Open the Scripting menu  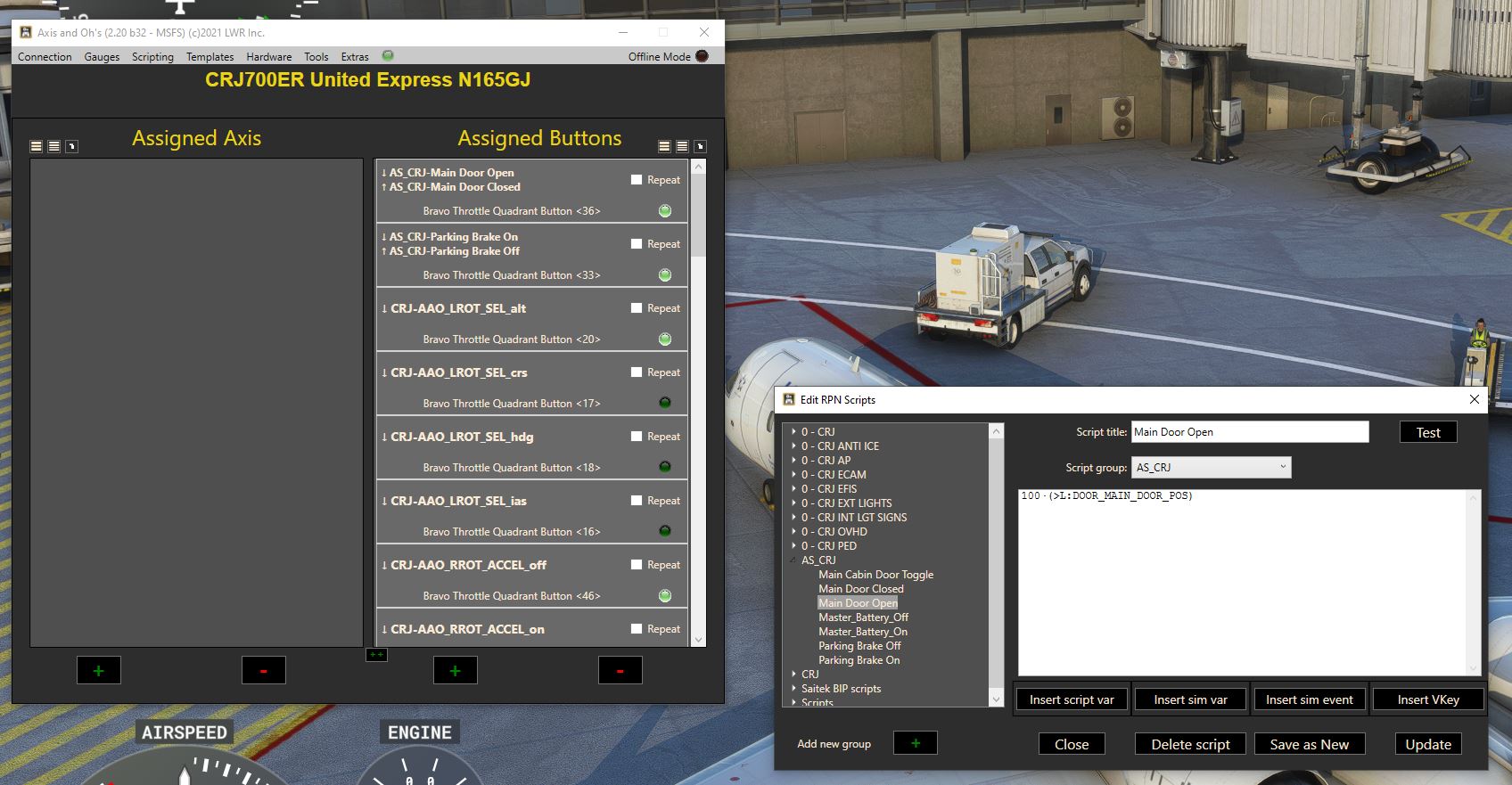coord(152,56)
